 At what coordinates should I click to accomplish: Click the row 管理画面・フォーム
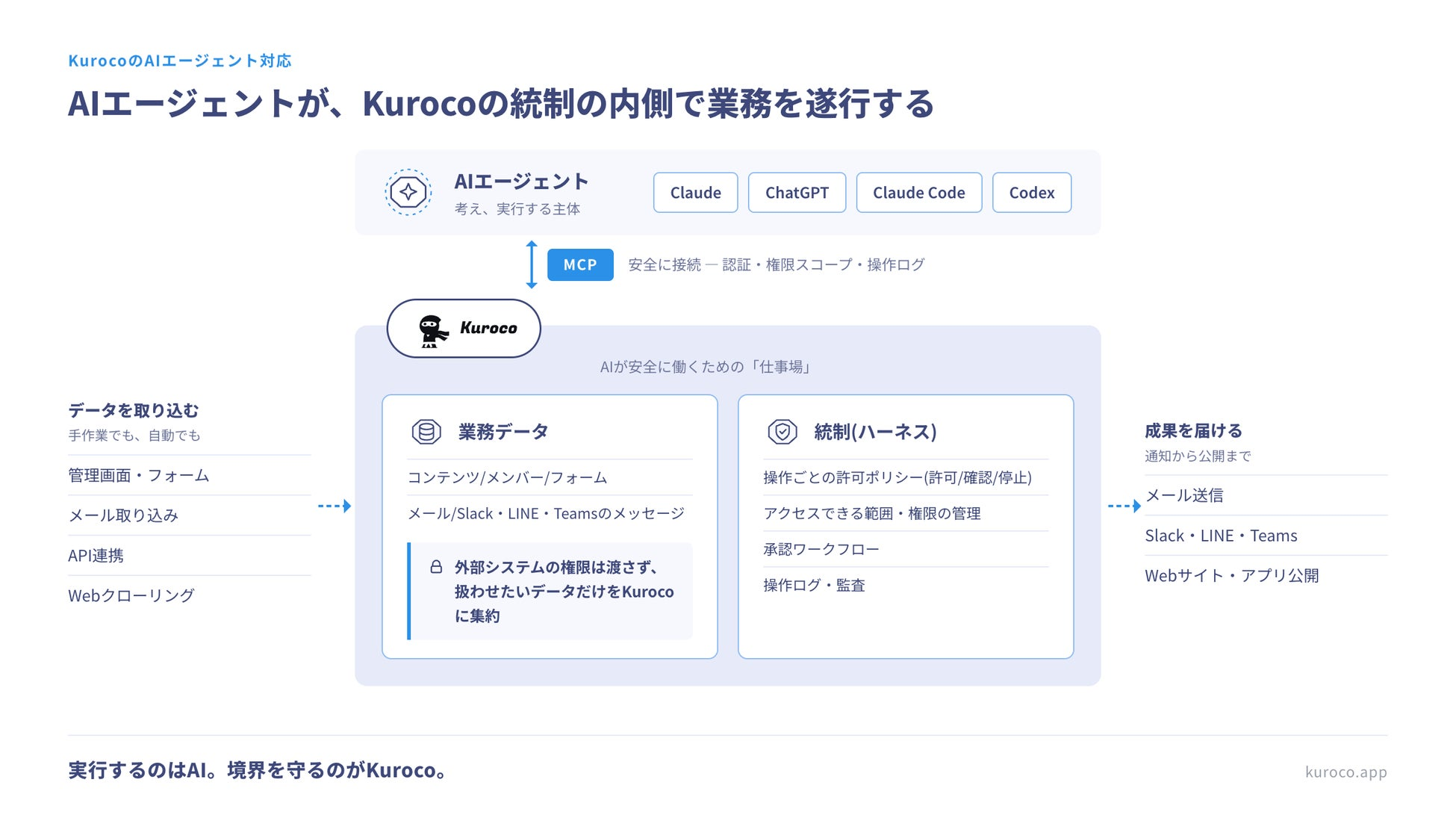(190, 475)
